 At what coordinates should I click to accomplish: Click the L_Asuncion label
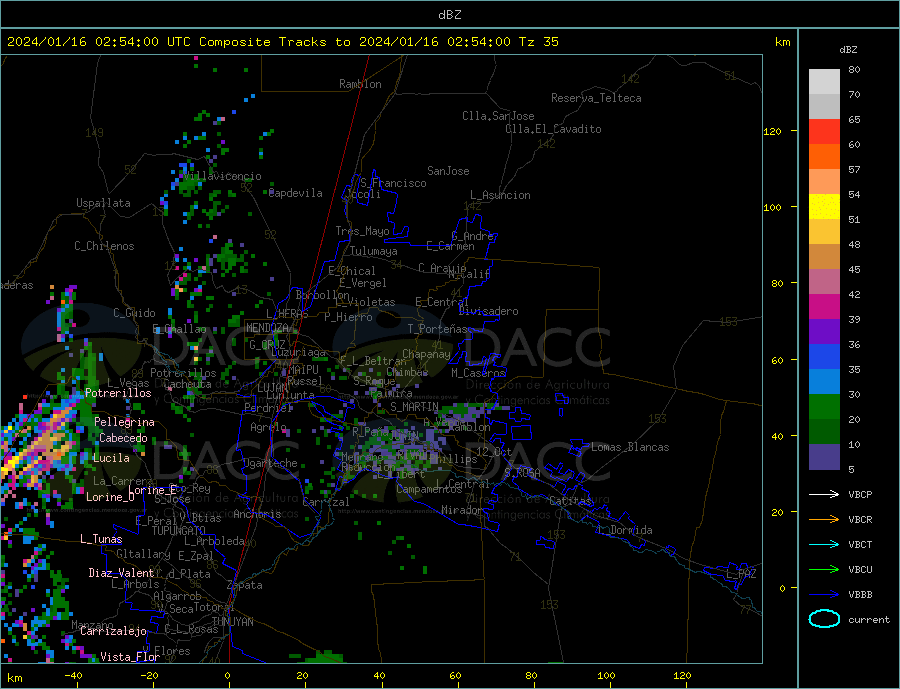pos(501,195)
